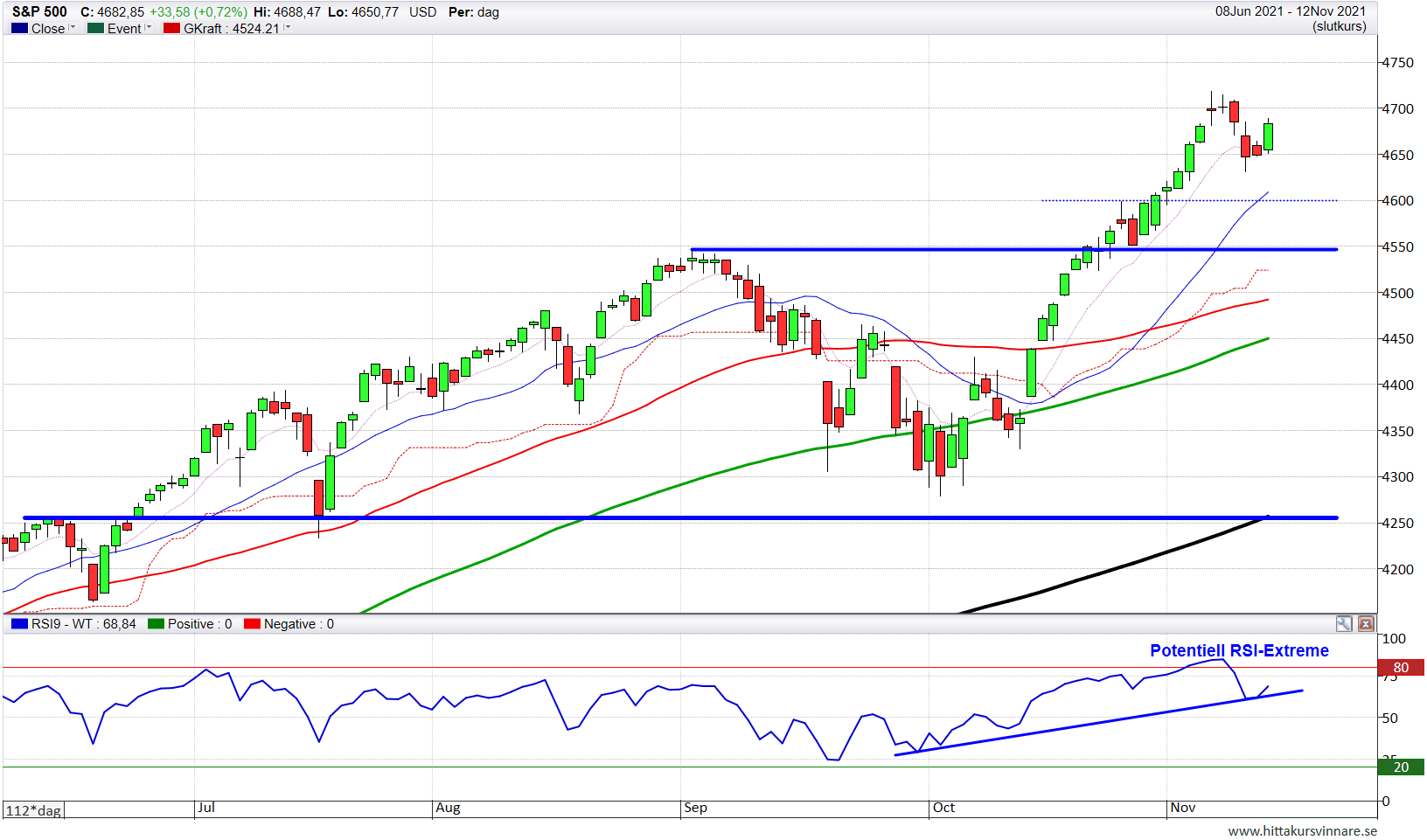1427x840 pixels.
Task: Select the green 20 RSI level marker
Action: click(x=1401, y=767)
